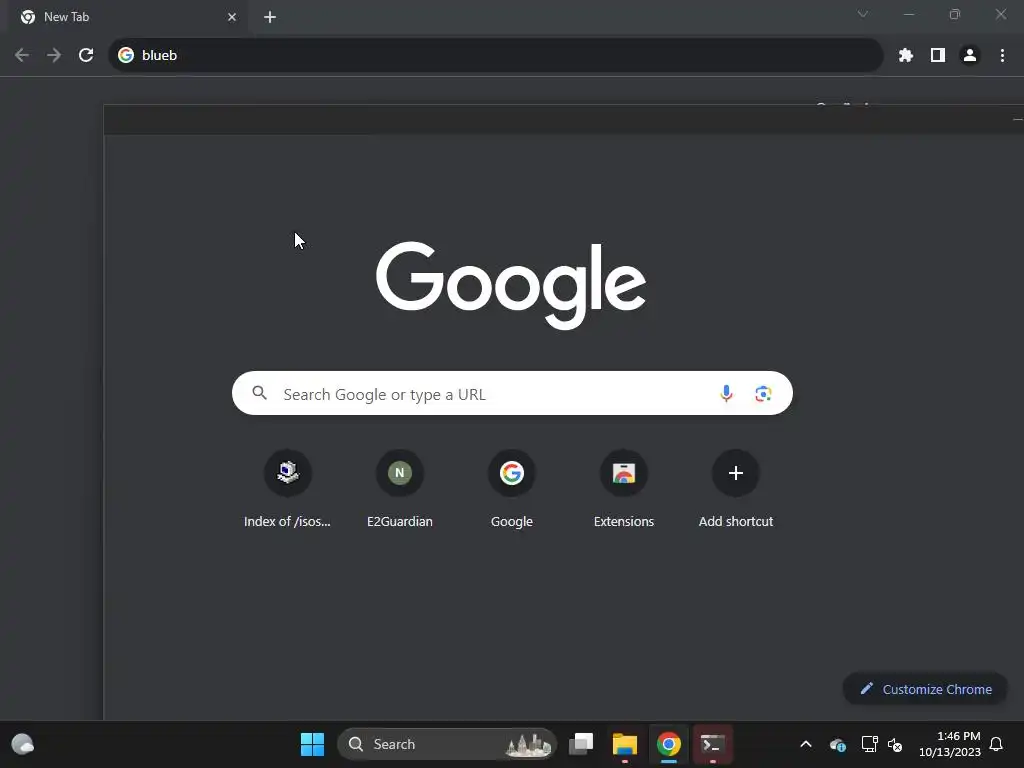1024x768 pixels.
Task: Focus the address bar containing blueb
Action: pos(495,55)
